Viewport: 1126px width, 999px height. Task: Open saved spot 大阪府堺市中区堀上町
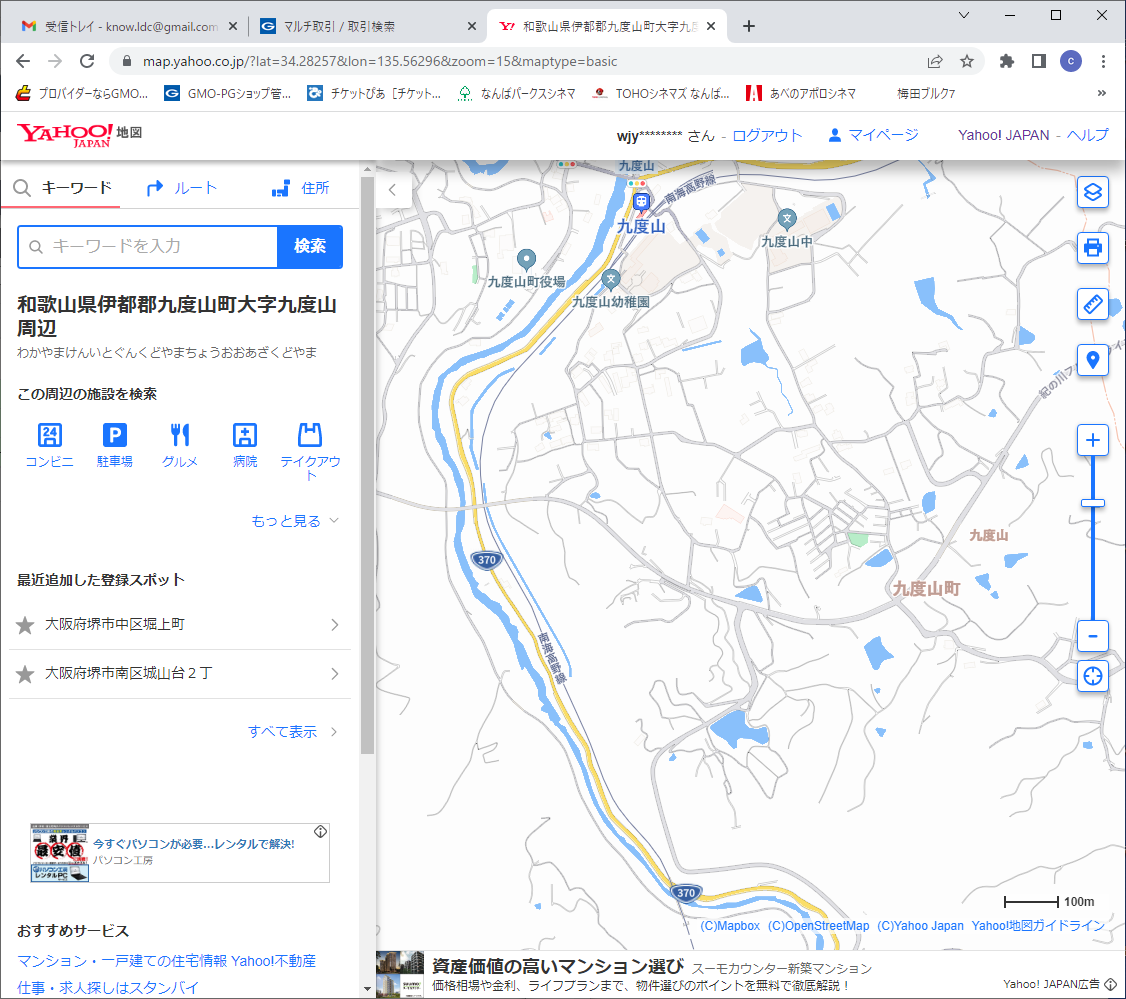(180, 625)
